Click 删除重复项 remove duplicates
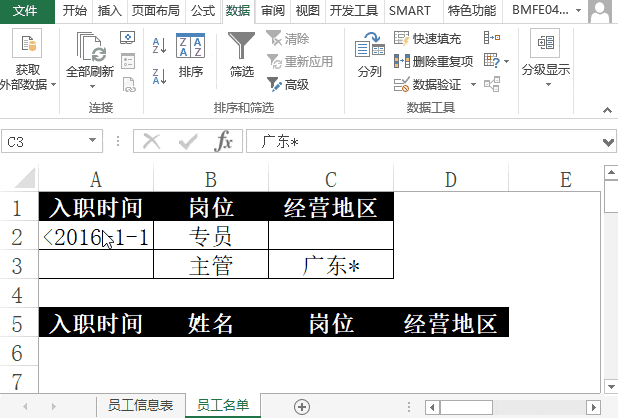Viewport: 618px width, 418px height. (x=433, y=61)
